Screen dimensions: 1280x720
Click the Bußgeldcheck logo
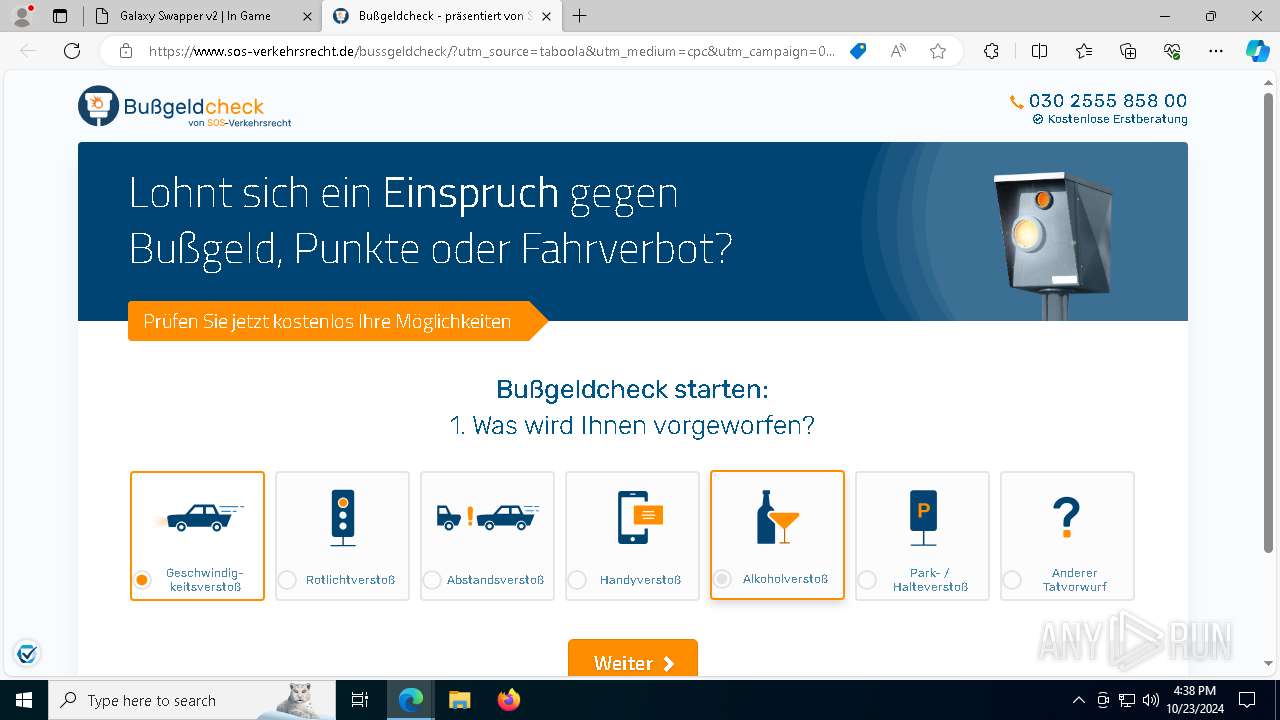[185, 107]
